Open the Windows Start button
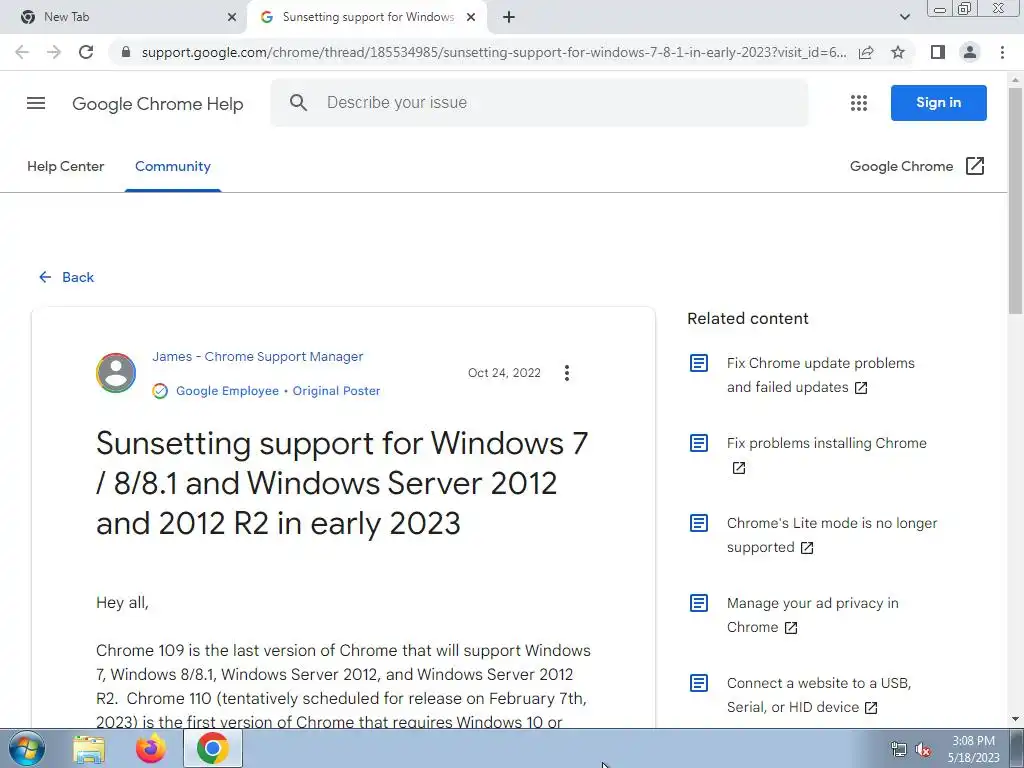The width and height of the screenshot is (1024, 768). 26,748
